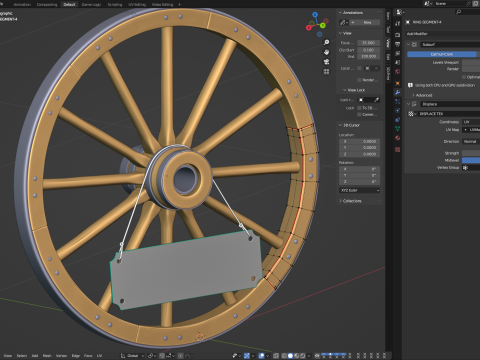This screenshot has height=360, width=480.
Task: Open the Video Editing workspace tab
Action: [x=162, y=5]
